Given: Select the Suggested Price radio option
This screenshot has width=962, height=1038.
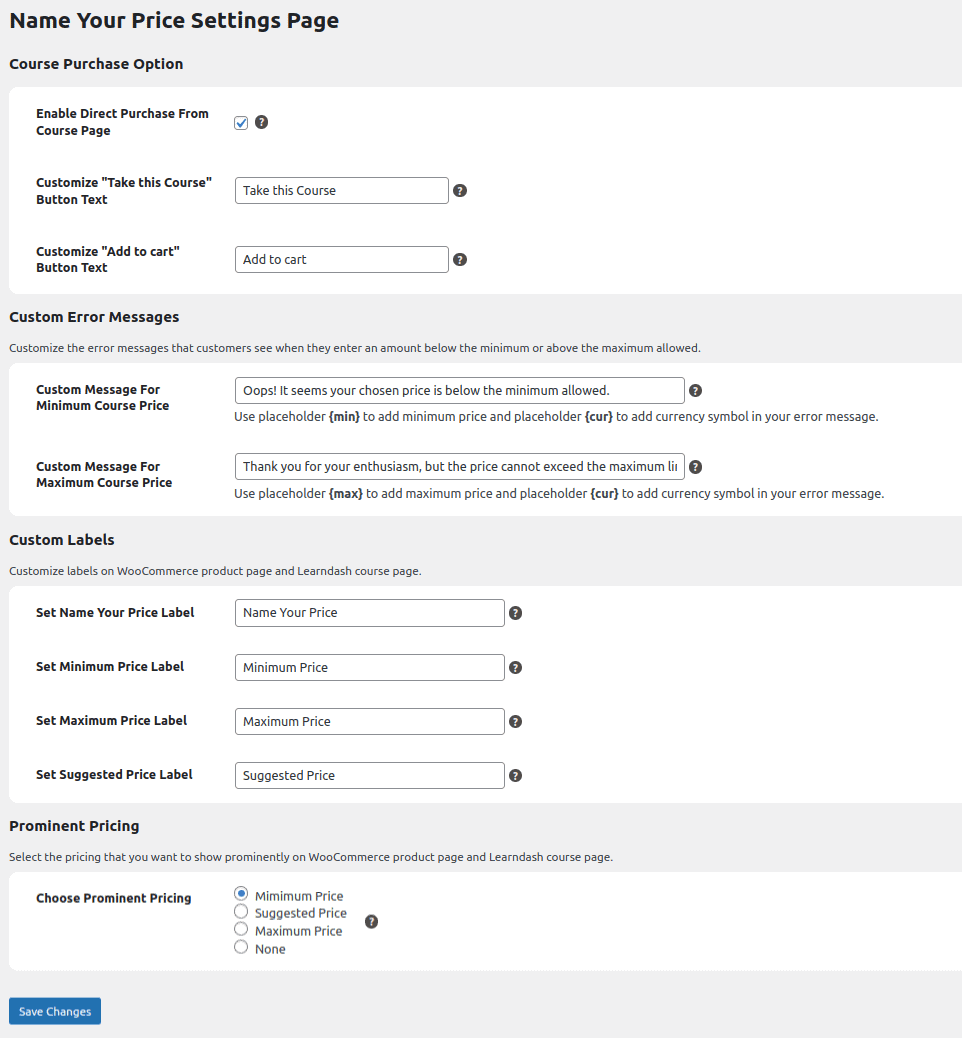Looking at the screenshot, I should coord(241,912).
